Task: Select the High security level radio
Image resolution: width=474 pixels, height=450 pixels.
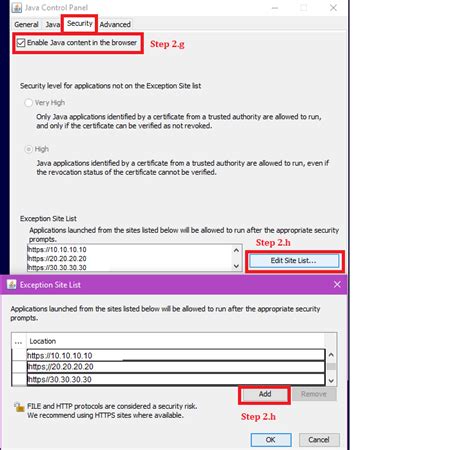Action: [x=29, y=149]
